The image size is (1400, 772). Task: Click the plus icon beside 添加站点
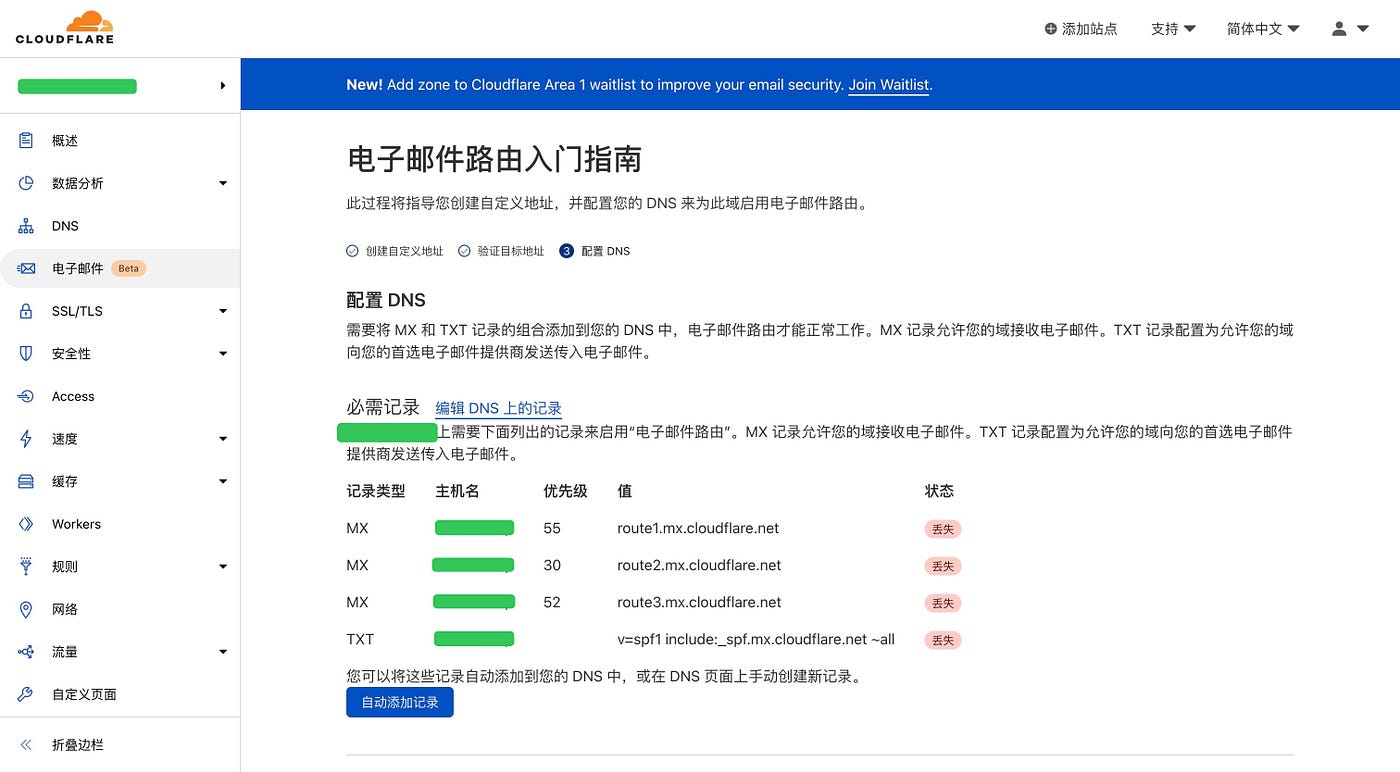(1050, 29)
